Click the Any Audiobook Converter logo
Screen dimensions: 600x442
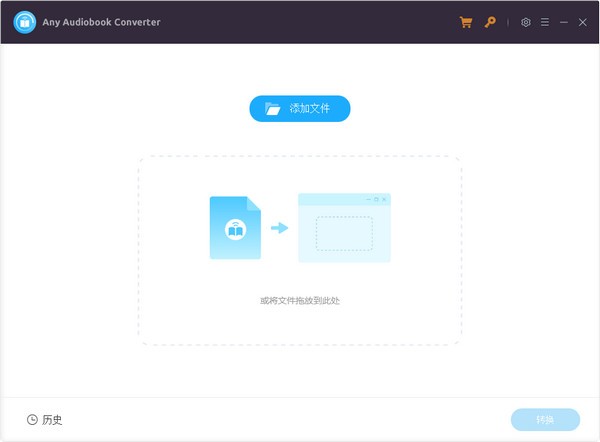[x=25, y=22]
